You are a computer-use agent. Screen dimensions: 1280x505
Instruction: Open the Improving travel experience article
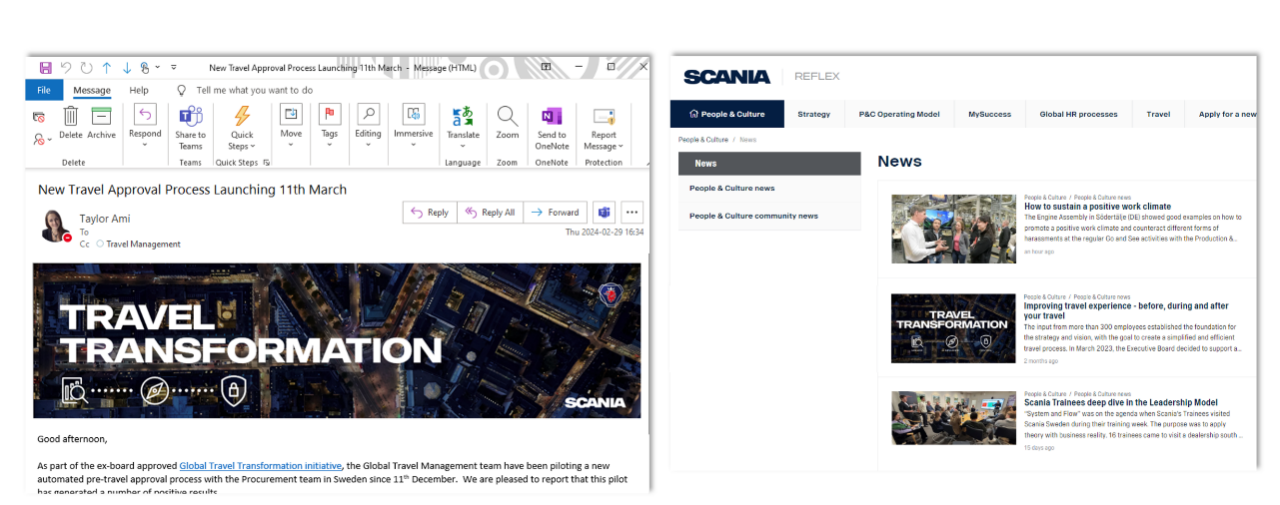[1126, 310]
